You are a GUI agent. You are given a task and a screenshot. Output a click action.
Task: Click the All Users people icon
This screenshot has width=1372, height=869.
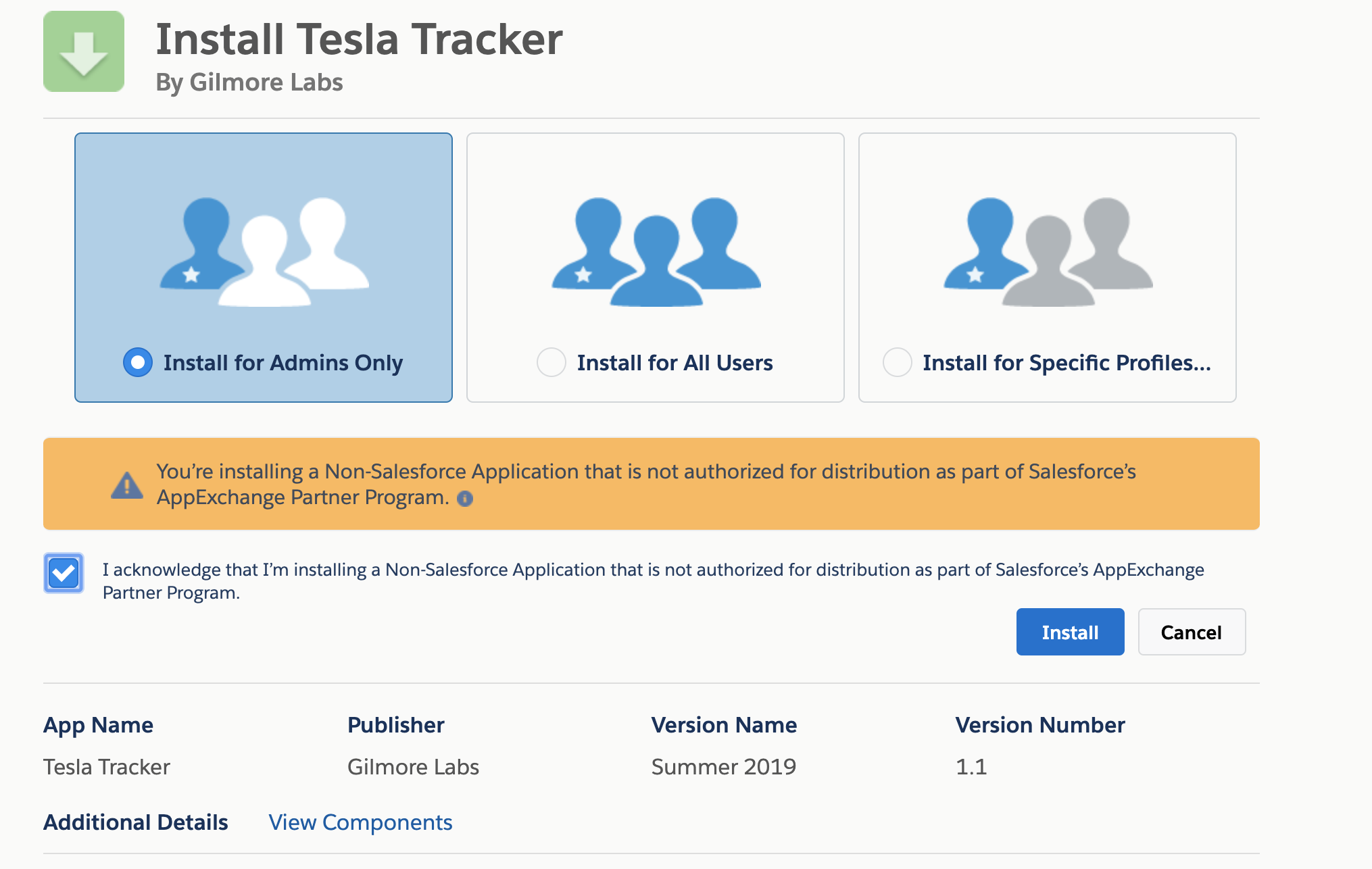[656, 251]
